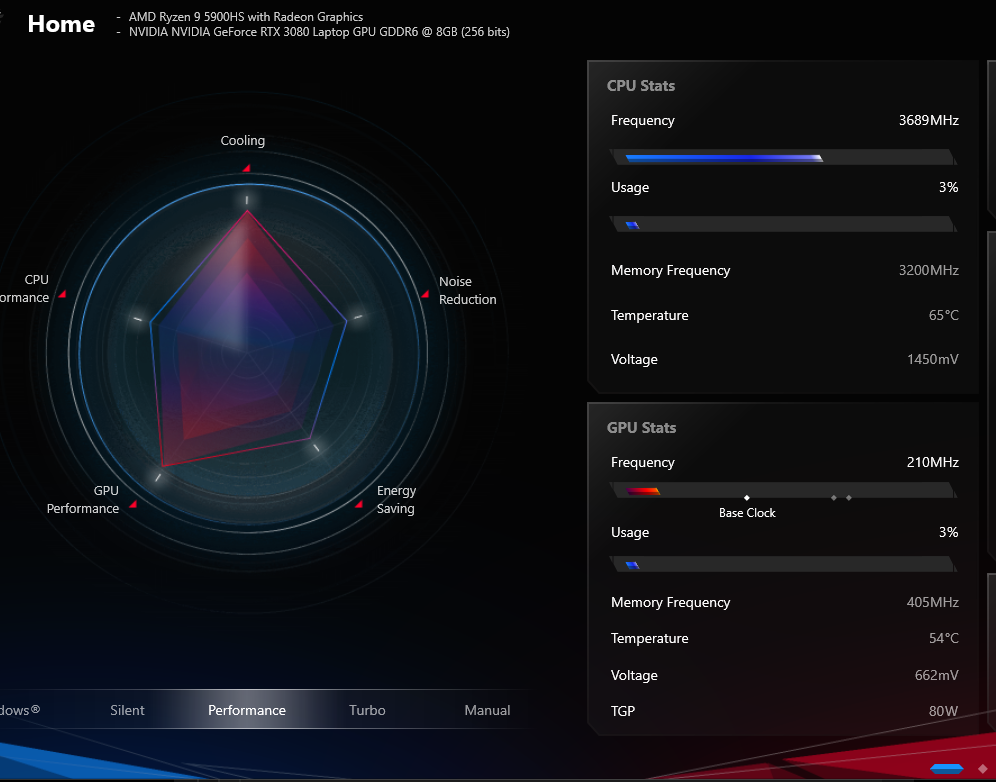Click the small diamond page indicator
996x782 pixels.
coord(982,768)
